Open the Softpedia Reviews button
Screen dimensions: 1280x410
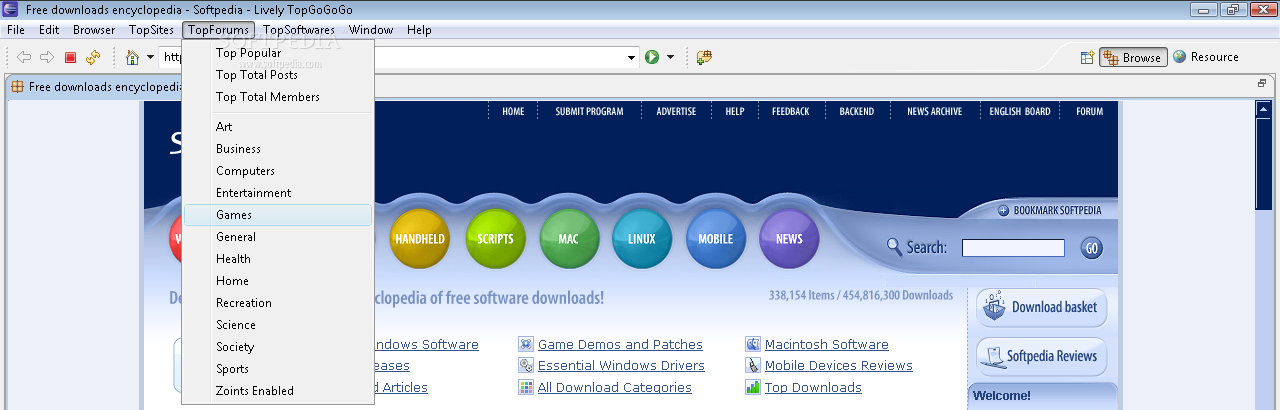tap(1041, 356)
